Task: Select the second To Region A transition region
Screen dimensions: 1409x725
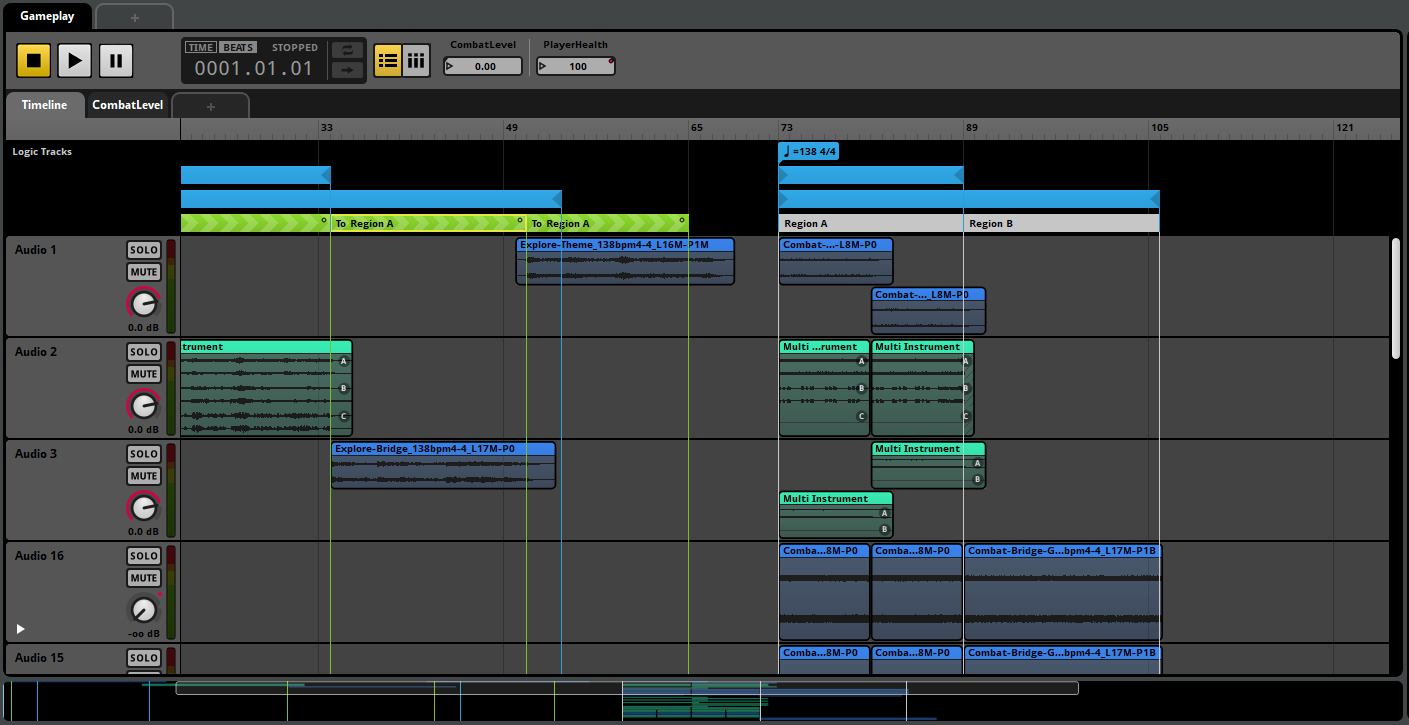Action: click(x=607, y=223)
